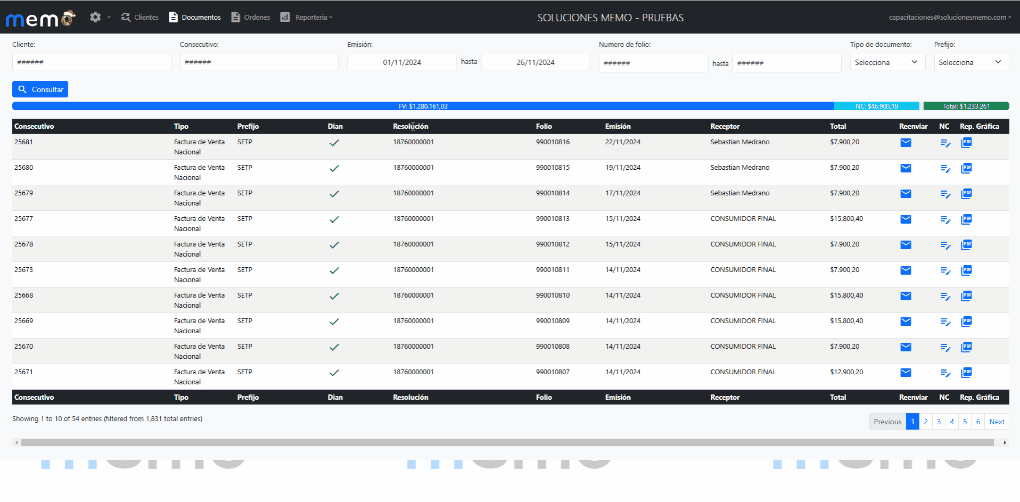
Task: Click the Consultar button
Action: [x=40, y=89]
